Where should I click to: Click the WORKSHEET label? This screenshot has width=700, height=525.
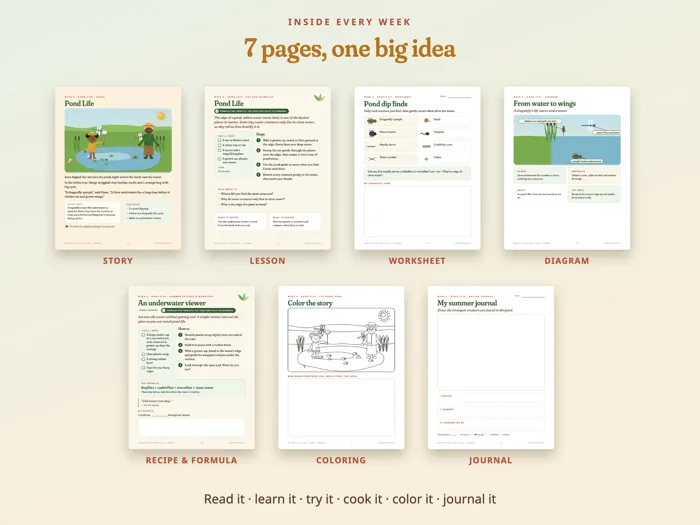[x=417, y=261]
